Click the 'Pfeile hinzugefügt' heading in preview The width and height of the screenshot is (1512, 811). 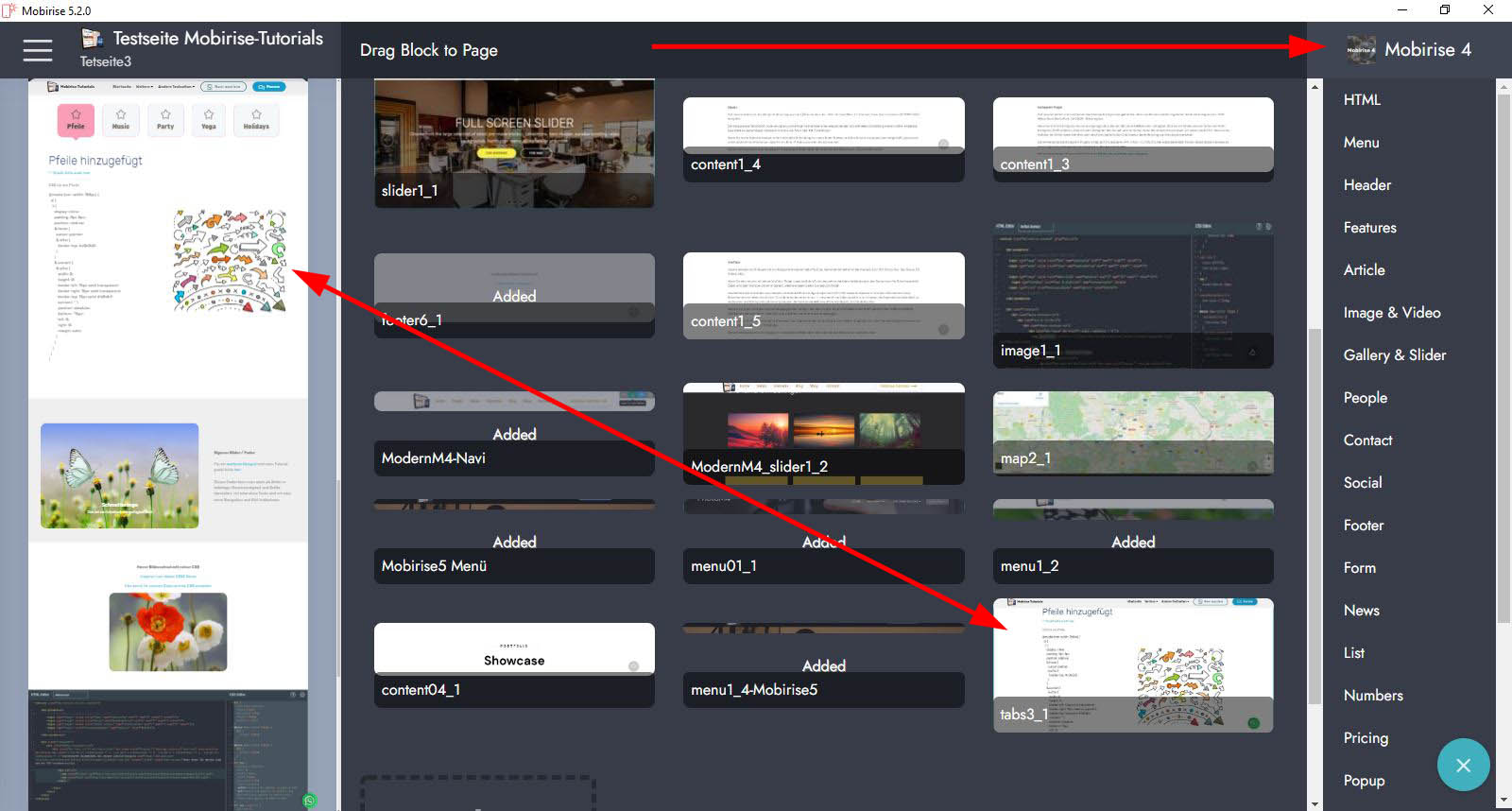tap(95, 161)
